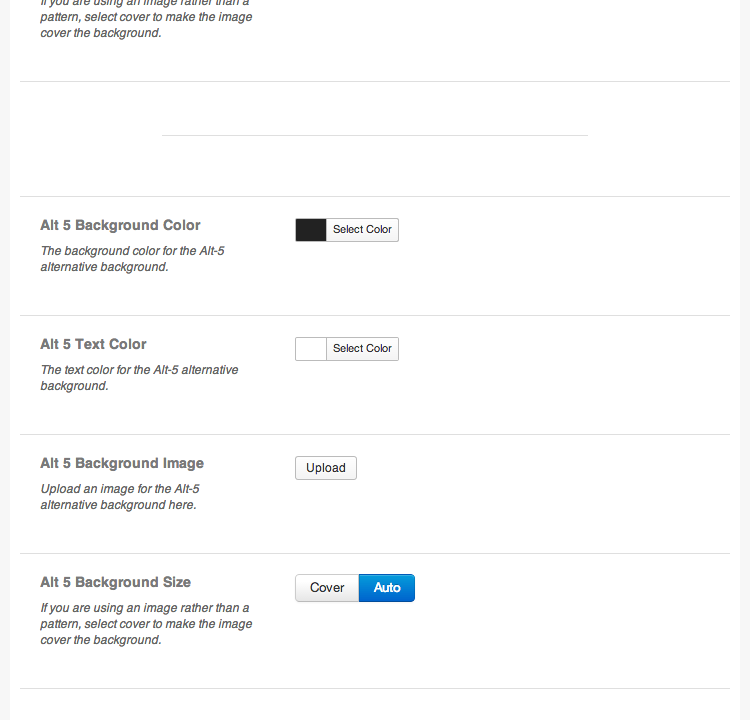Set Alt 5 Background Size to Cover

pyautogui.click(x=327, y=588)
